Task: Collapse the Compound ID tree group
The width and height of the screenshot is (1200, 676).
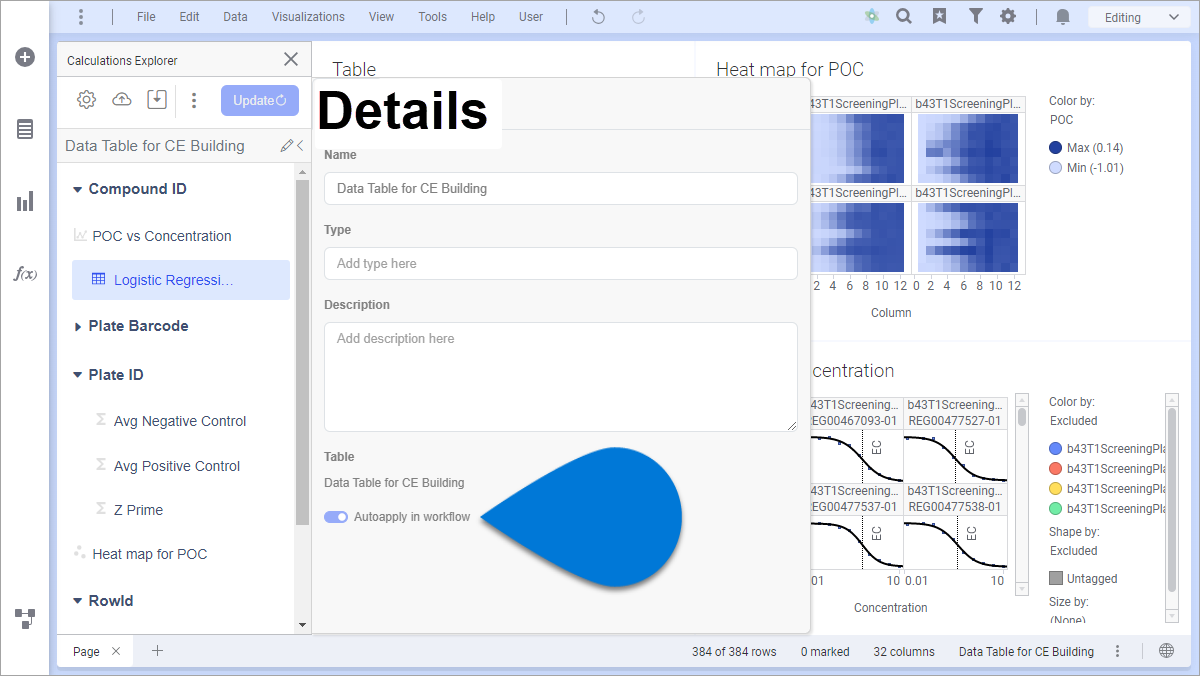Action: [78, 190]
